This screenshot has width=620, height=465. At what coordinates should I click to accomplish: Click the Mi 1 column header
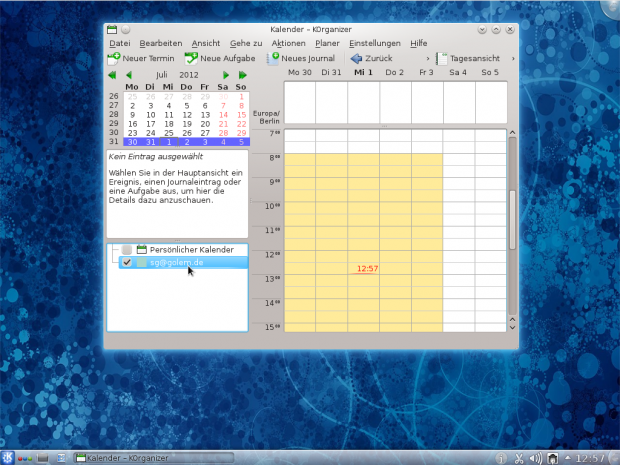tap(363, 72)
